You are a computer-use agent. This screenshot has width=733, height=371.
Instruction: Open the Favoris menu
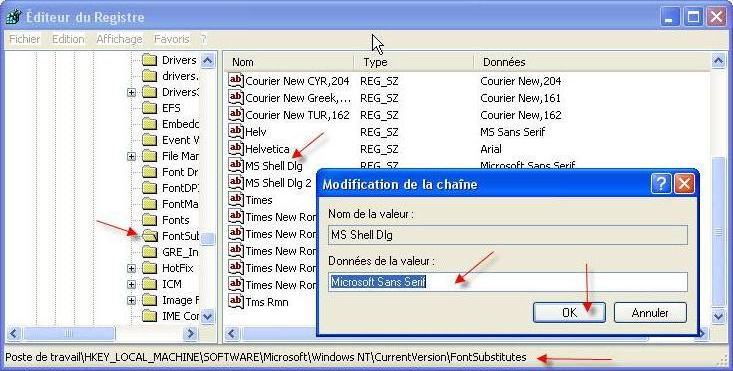click(x=172, y=39)
